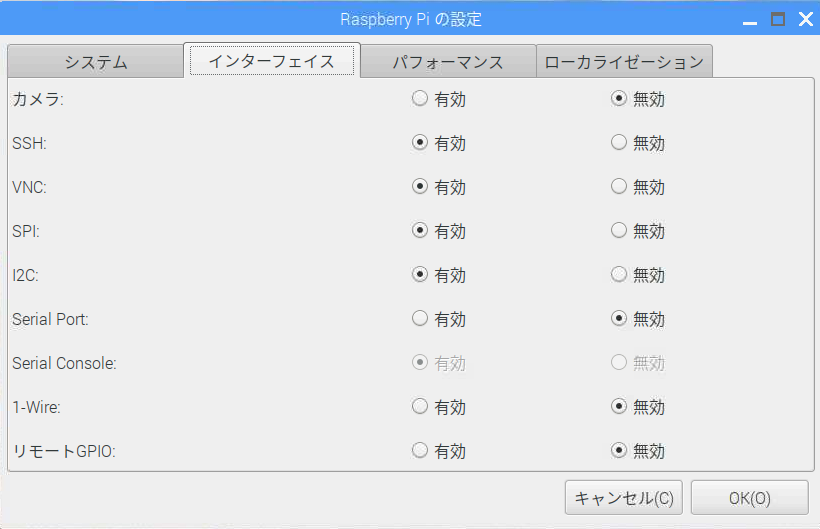Click the VNC: label
The height and width of the screenshot is (529, 820).
click(29, 187)
